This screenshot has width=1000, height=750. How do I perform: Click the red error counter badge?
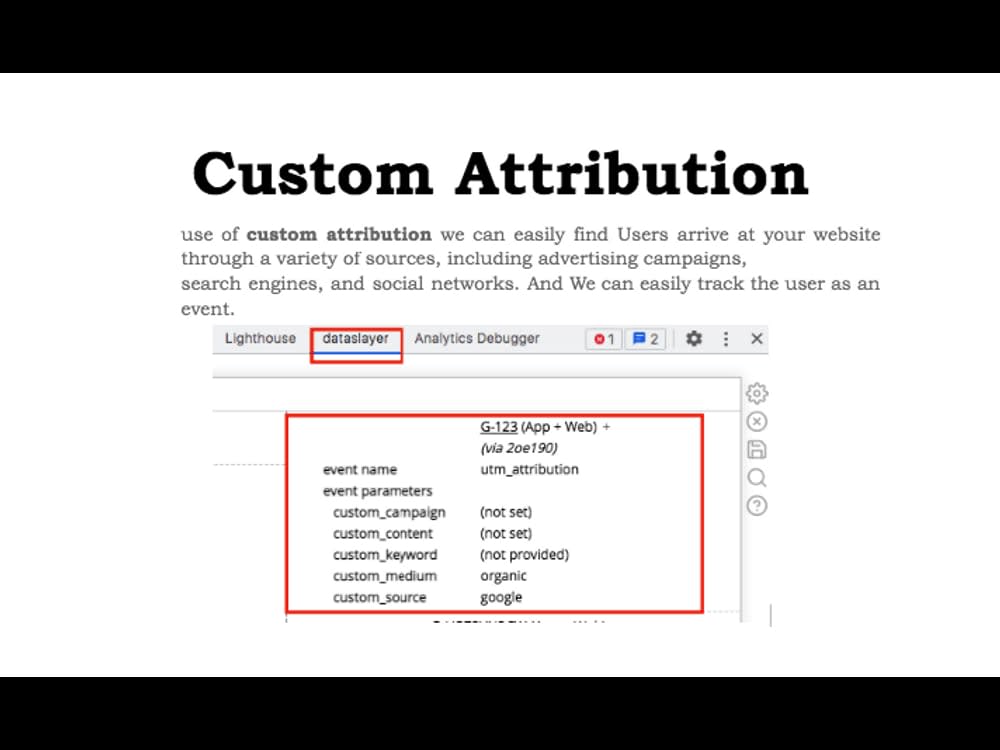[601, 338]
